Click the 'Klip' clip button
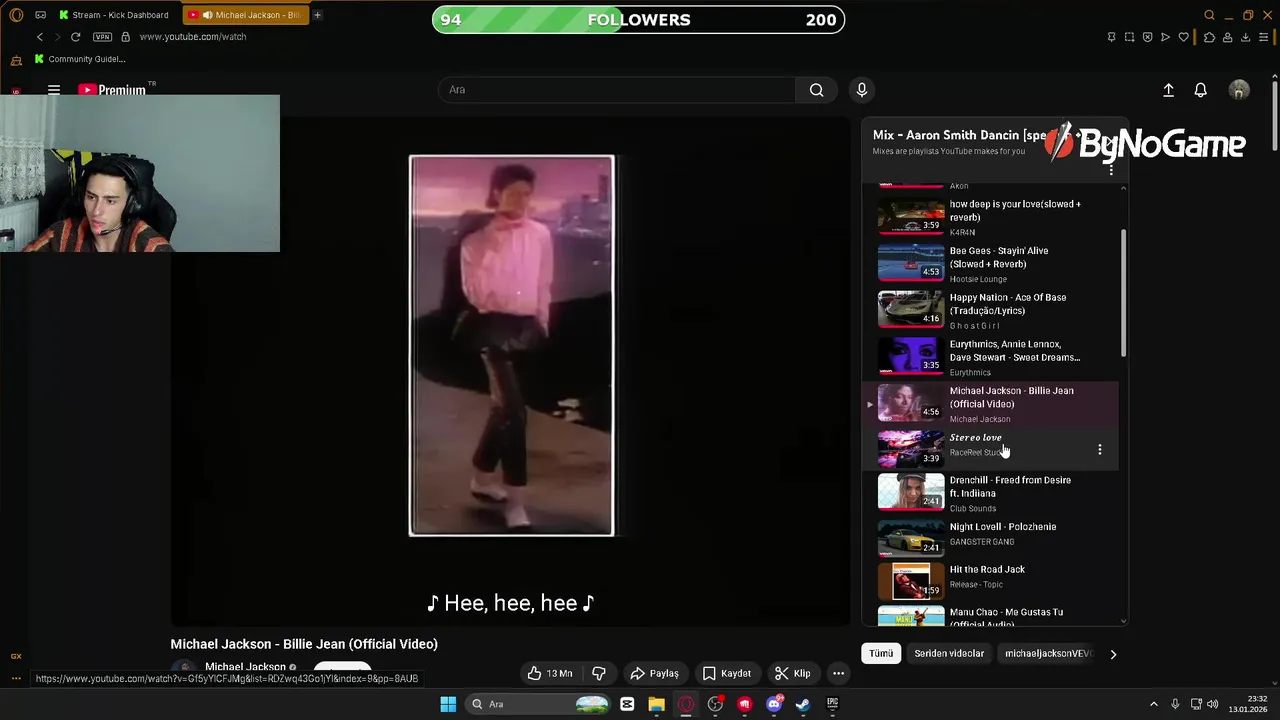 792,673
